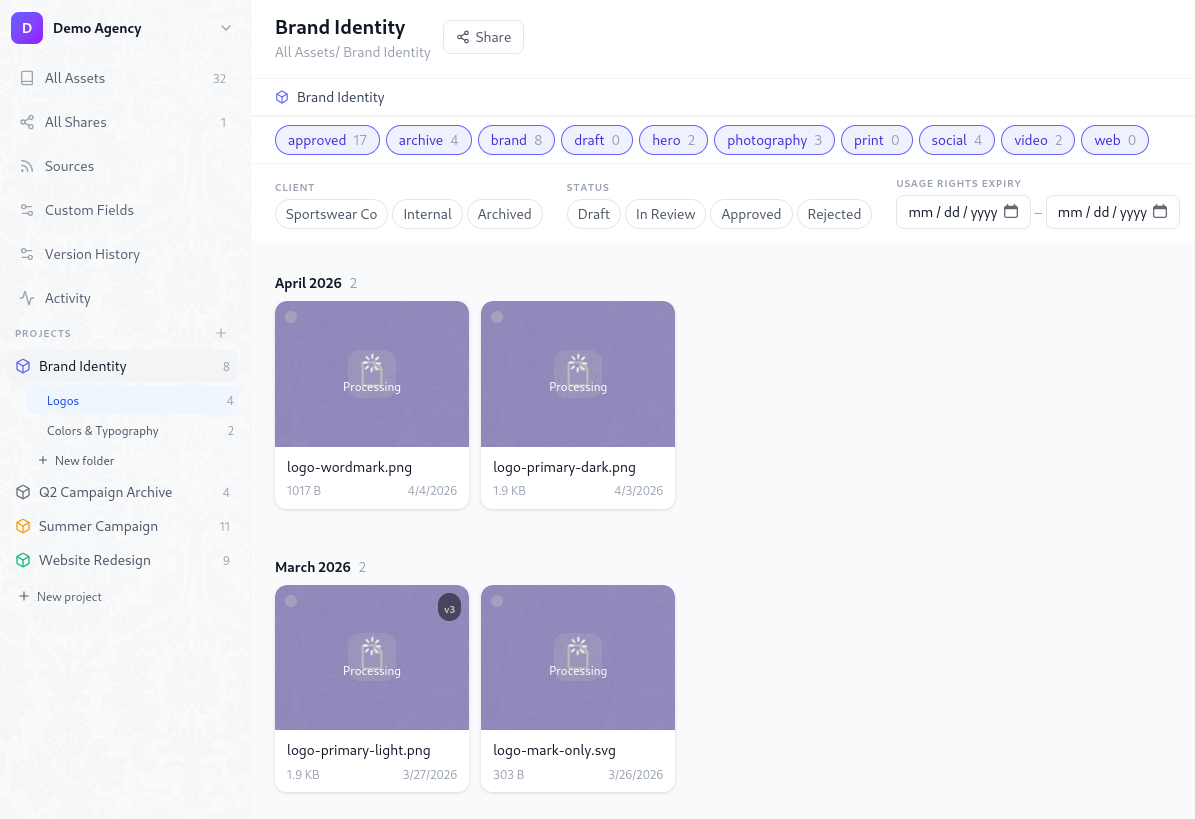Viewport: 1195px width, 819px height.
Task: Select logo-primary-dark.png using its circle checkbox
Action: point(497,317)
